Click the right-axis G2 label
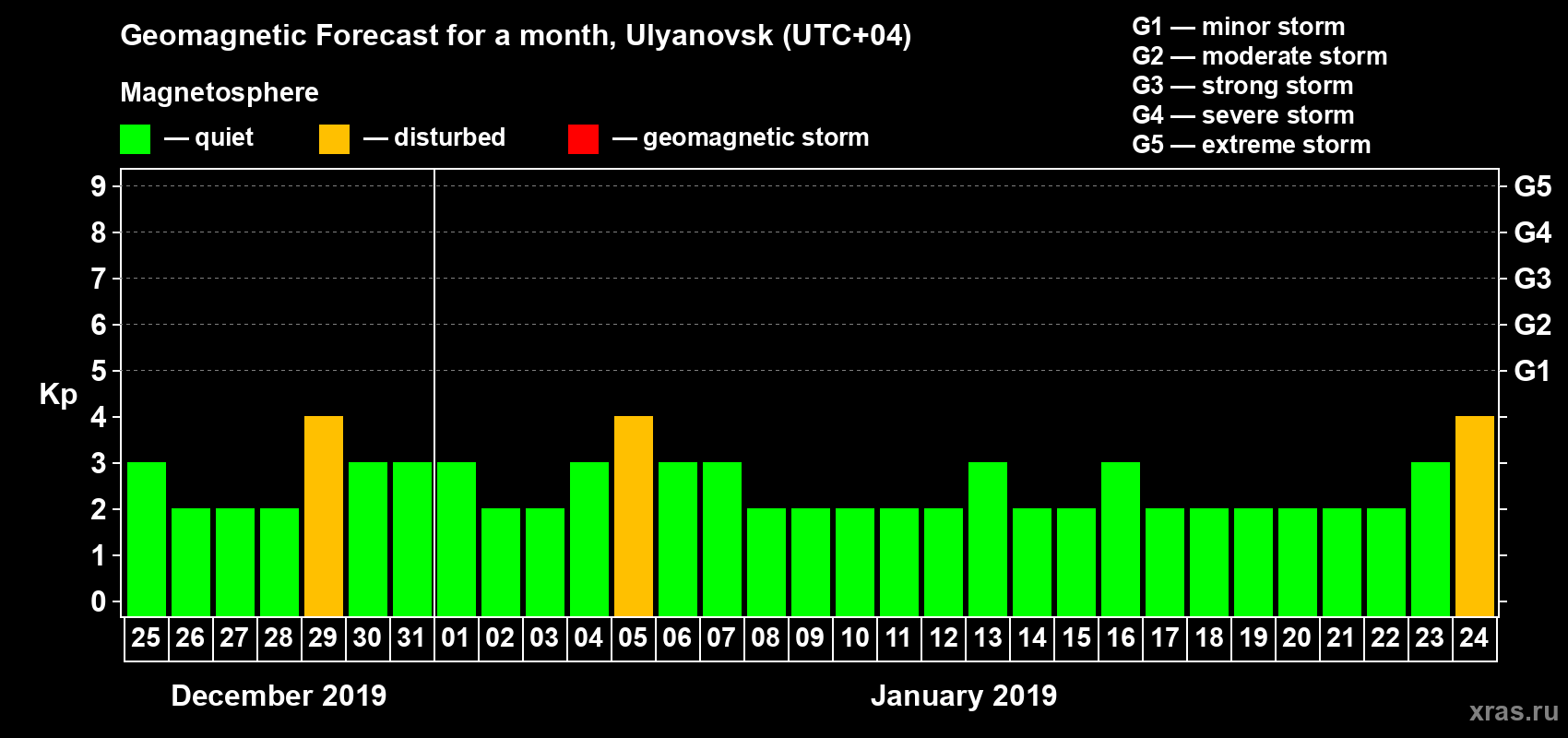1568x738 pixels. 1533,325
